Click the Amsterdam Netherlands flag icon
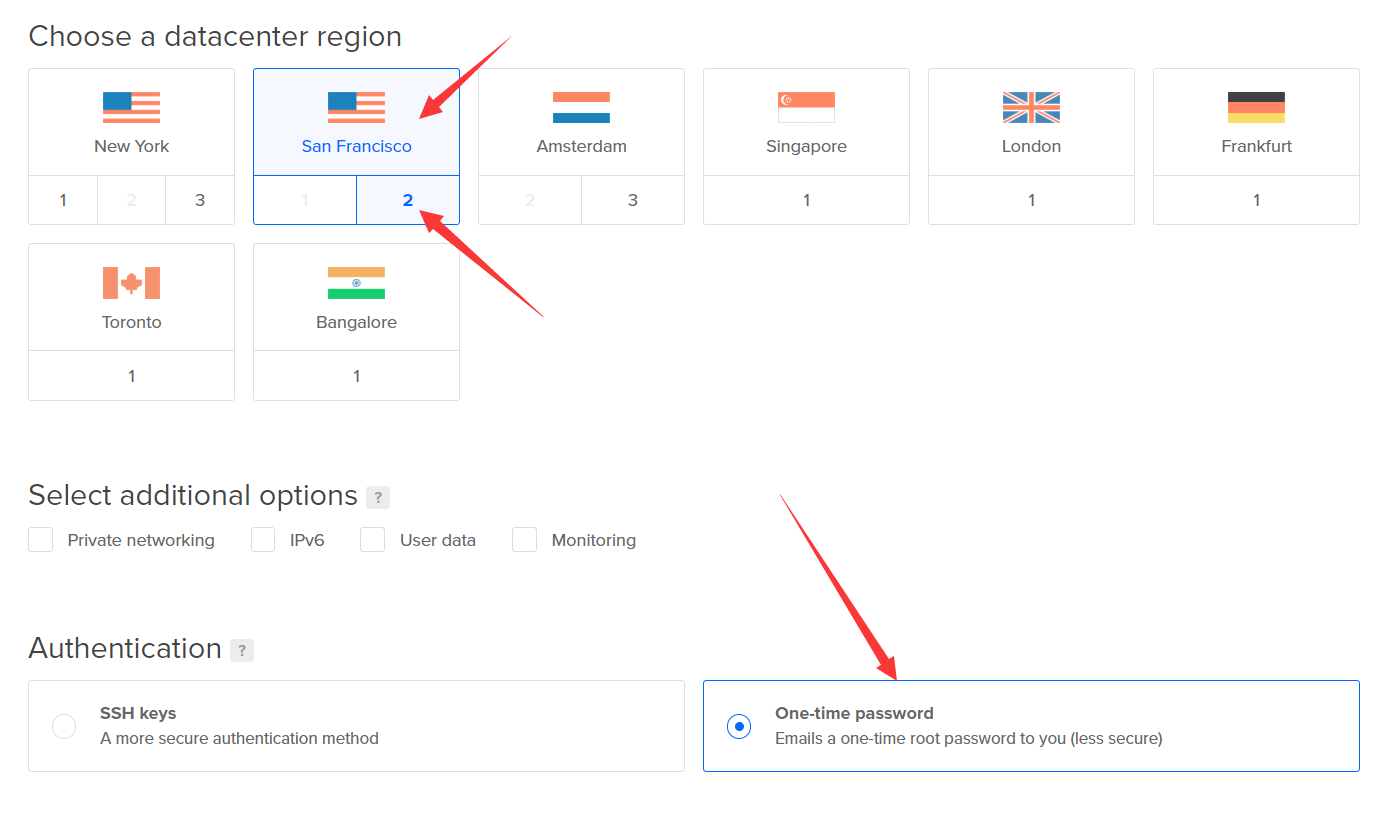1377x817 pixels. 581,107
